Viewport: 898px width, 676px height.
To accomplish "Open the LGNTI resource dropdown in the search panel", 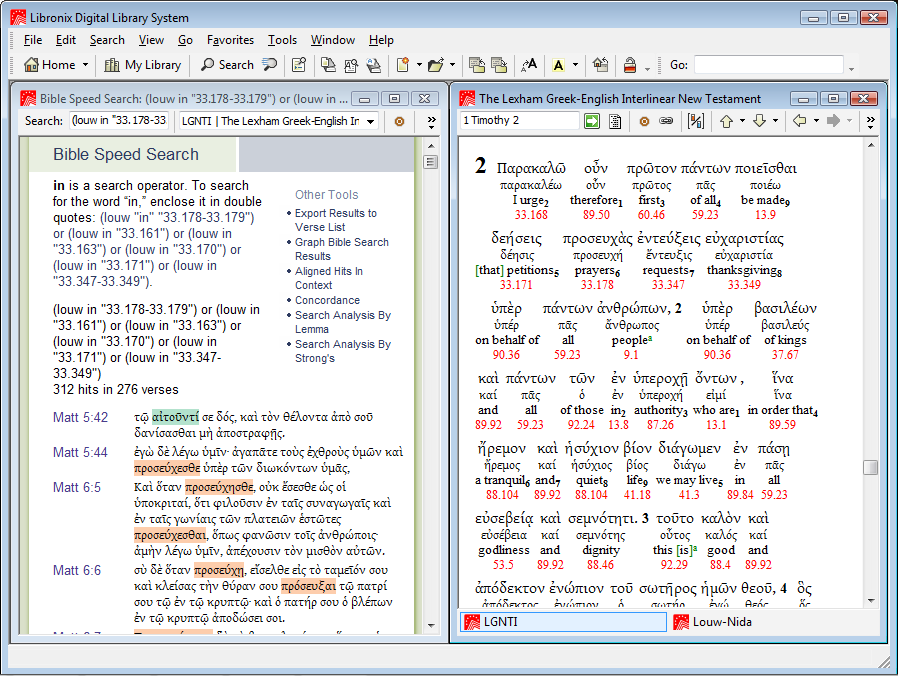I will (371, 121).
